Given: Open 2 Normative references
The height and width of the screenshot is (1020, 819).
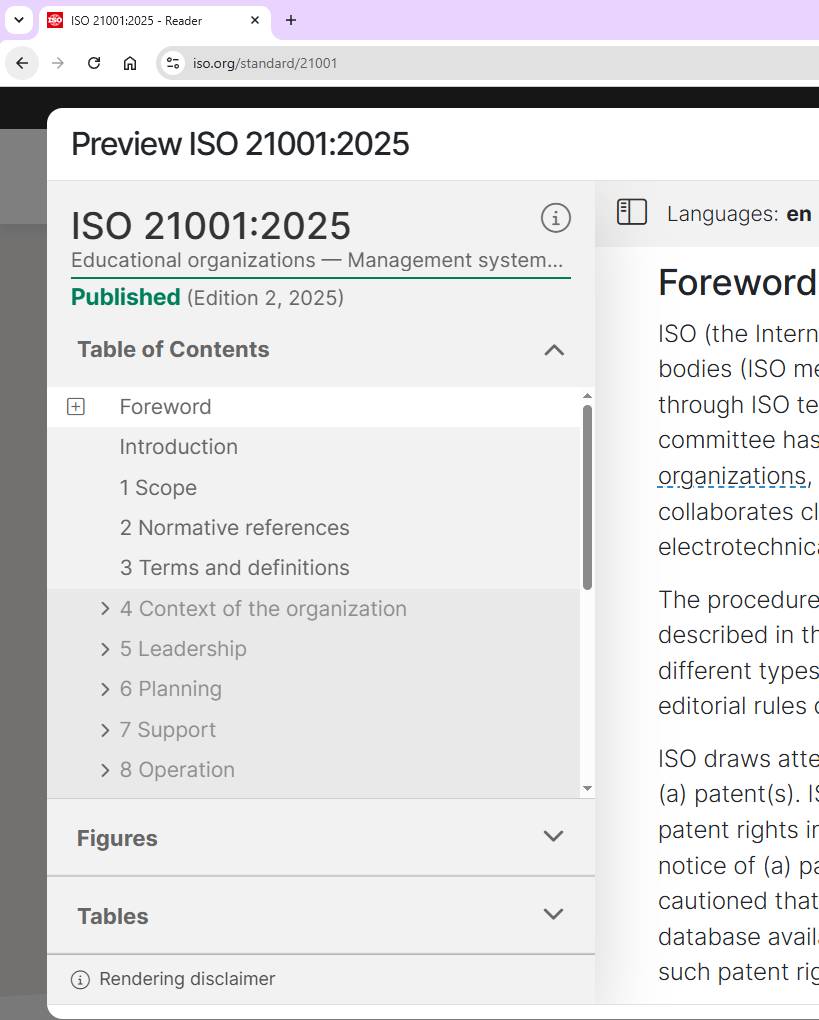Looking at the screenshot, I should click(234, 528).
